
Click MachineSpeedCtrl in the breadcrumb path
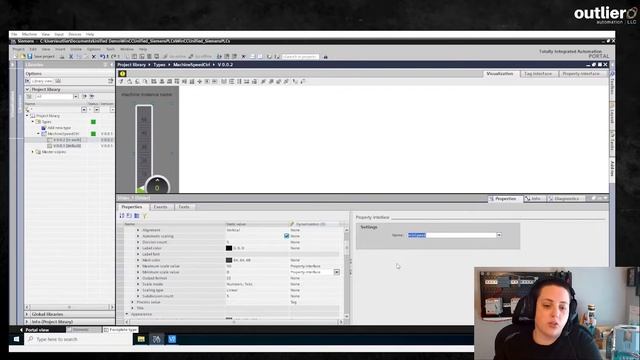point(191,65)
